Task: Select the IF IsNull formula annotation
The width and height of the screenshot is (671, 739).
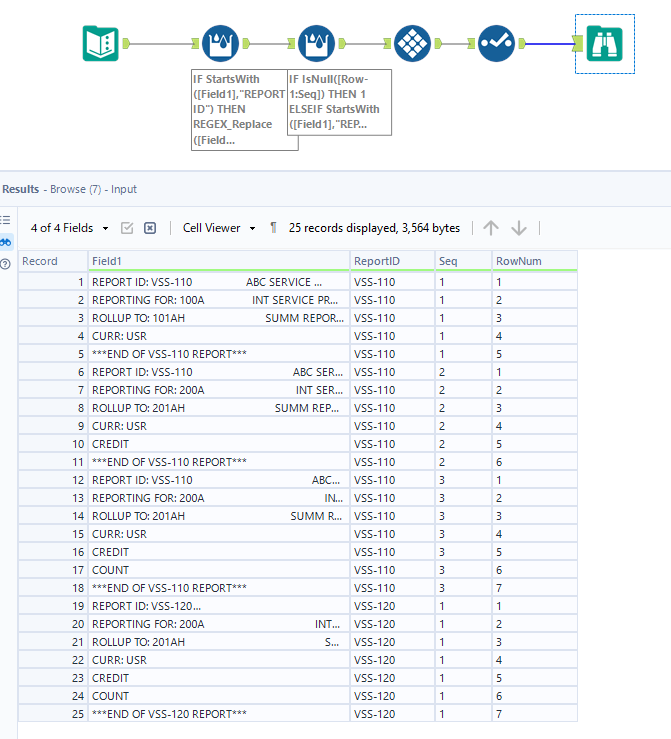Action: point(339,102)
